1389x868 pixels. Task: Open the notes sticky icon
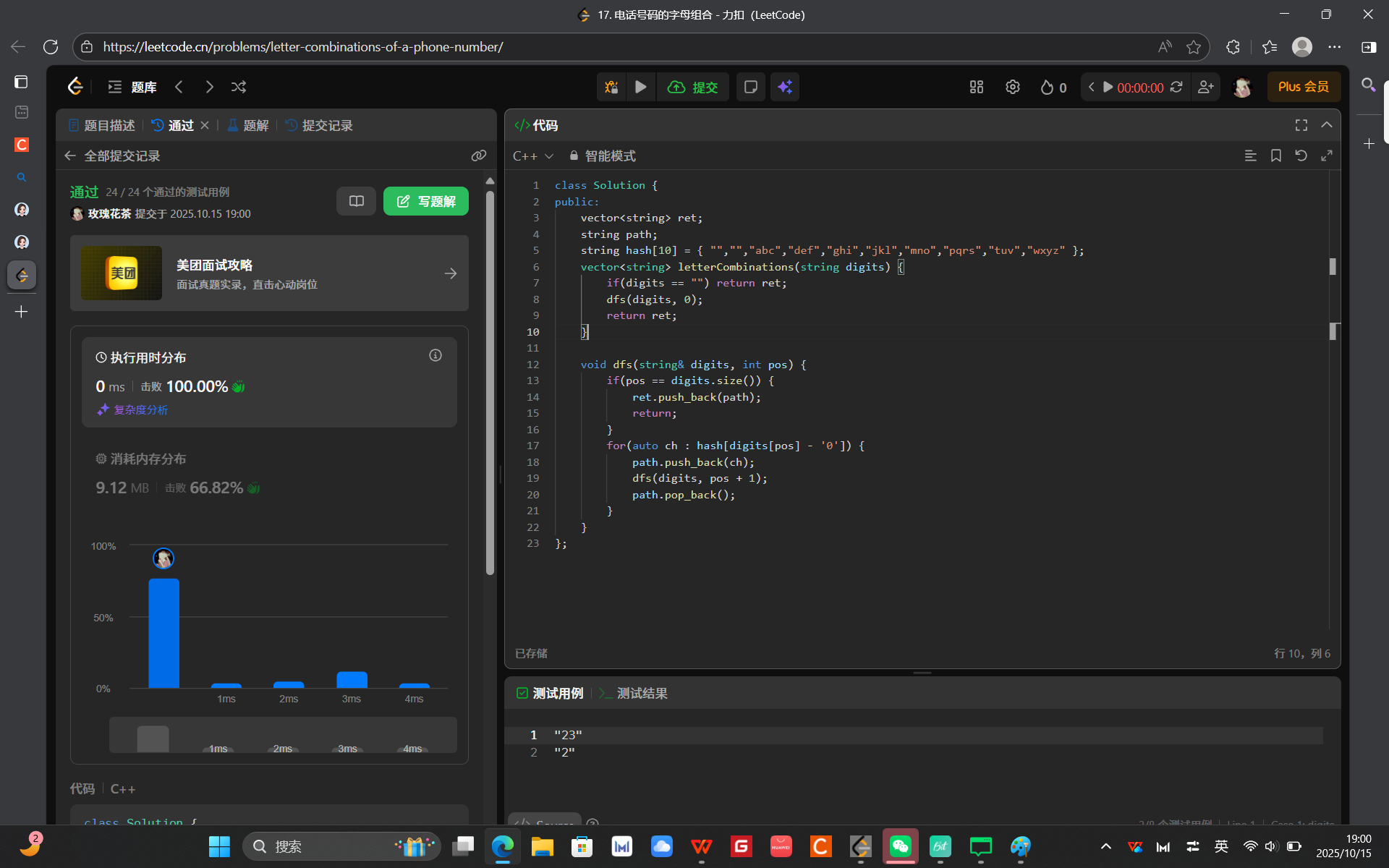click(750, 87)
